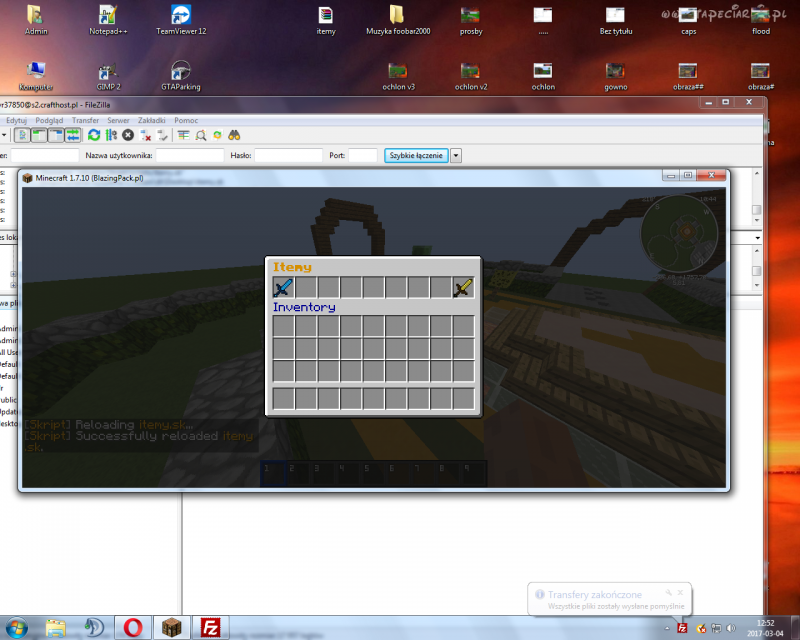
Task: Open Opera browser from taskbar
Action: (x=133, y=628)
